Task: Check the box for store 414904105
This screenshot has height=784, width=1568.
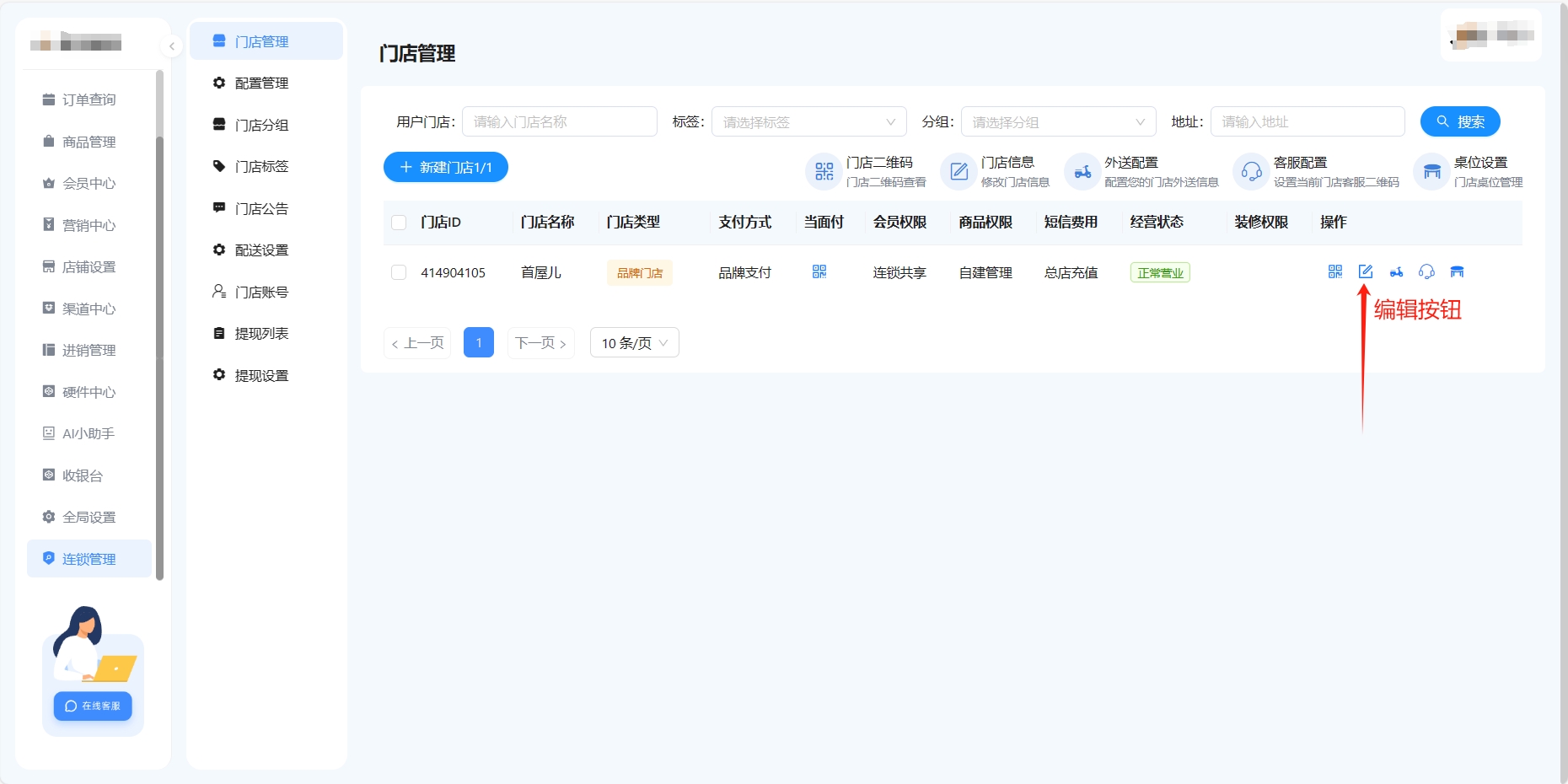Action: coord(399,272)
